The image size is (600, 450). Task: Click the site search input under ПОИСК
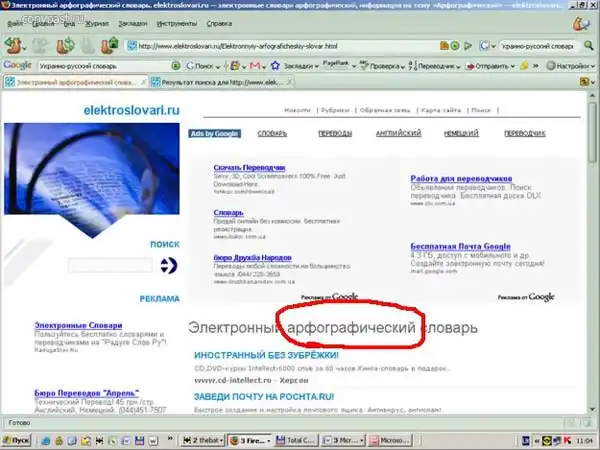[110, 265]
